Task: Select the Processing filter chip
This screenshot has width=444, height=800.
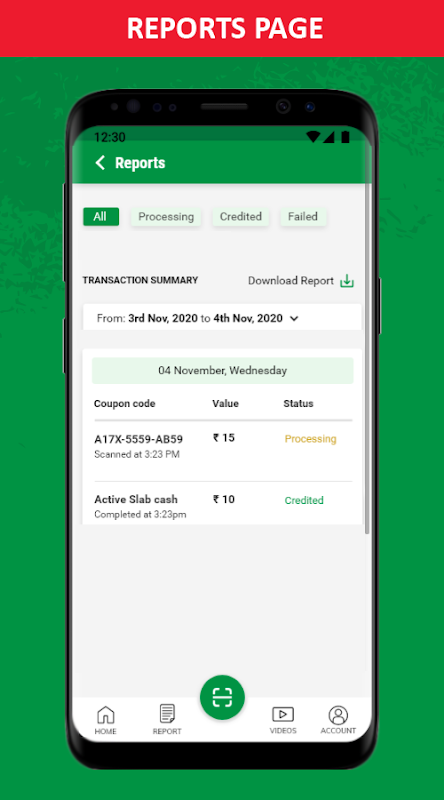Action: (x=166, y=216)
